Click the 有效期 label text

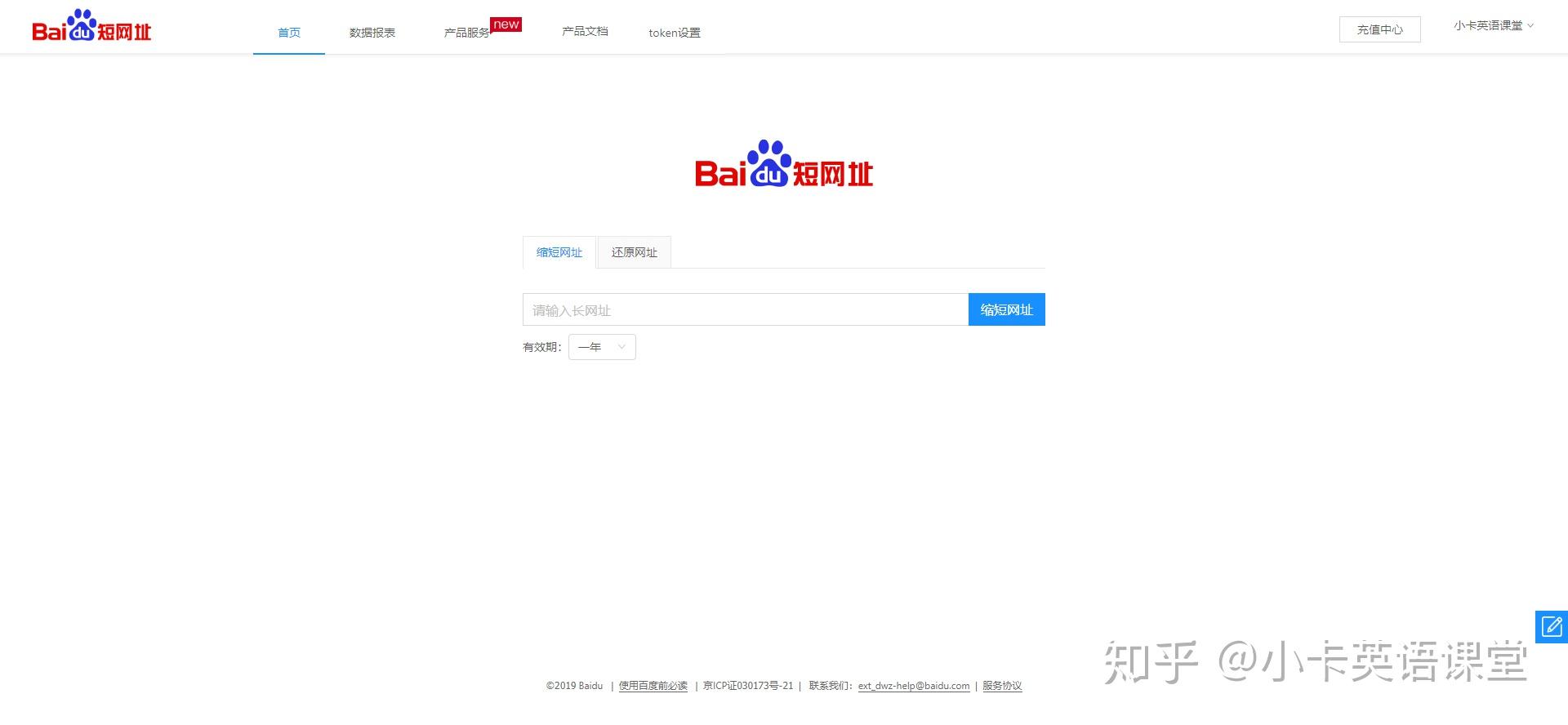(x=542, y=347)
